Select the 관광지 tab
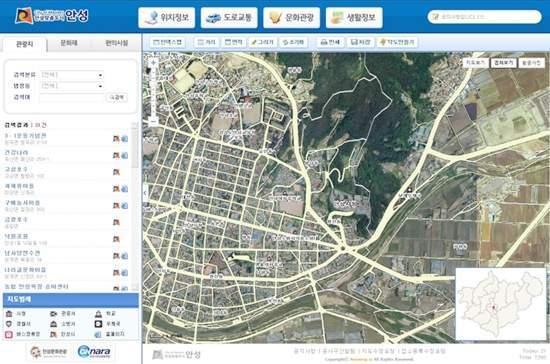550x364 pixels. click(x=25, y=44)
